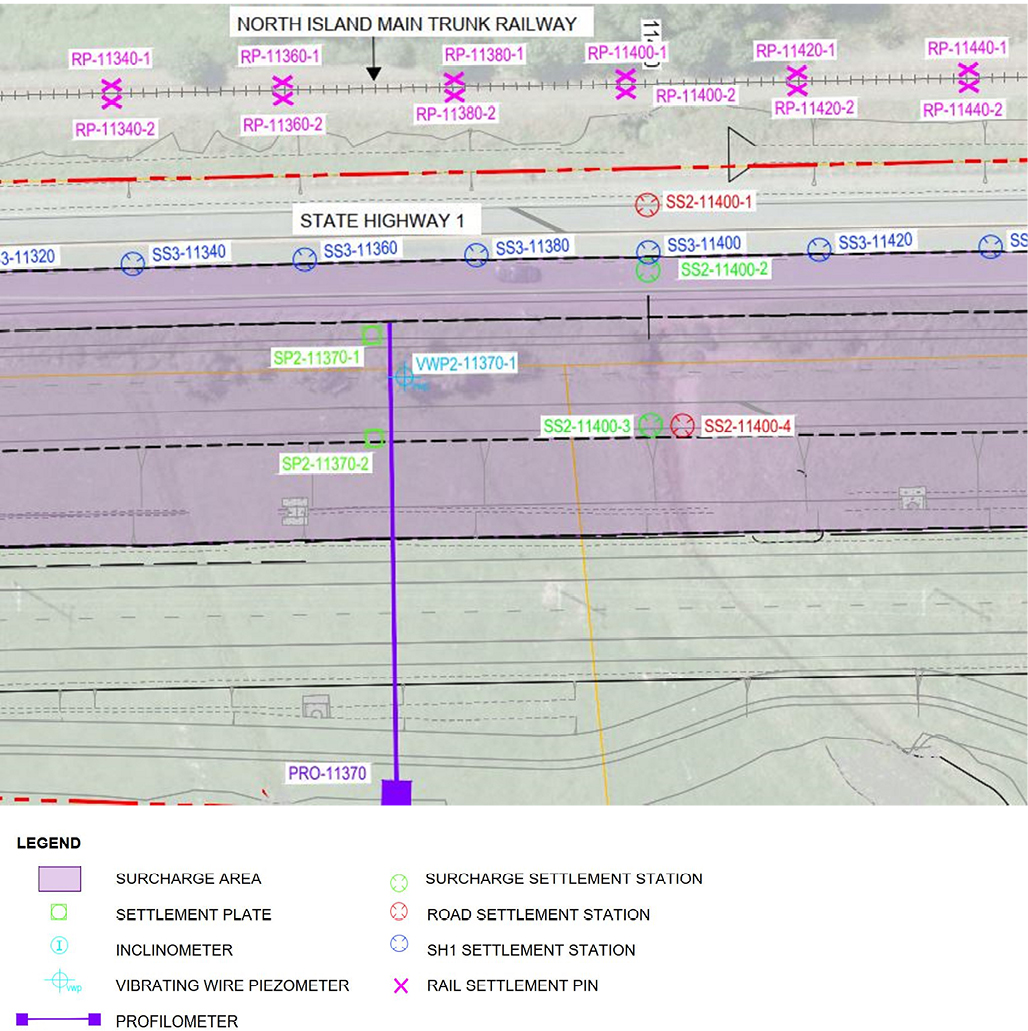
Task: Click the Surcharge Area purple legend swatch
Action: pos(59,879)
